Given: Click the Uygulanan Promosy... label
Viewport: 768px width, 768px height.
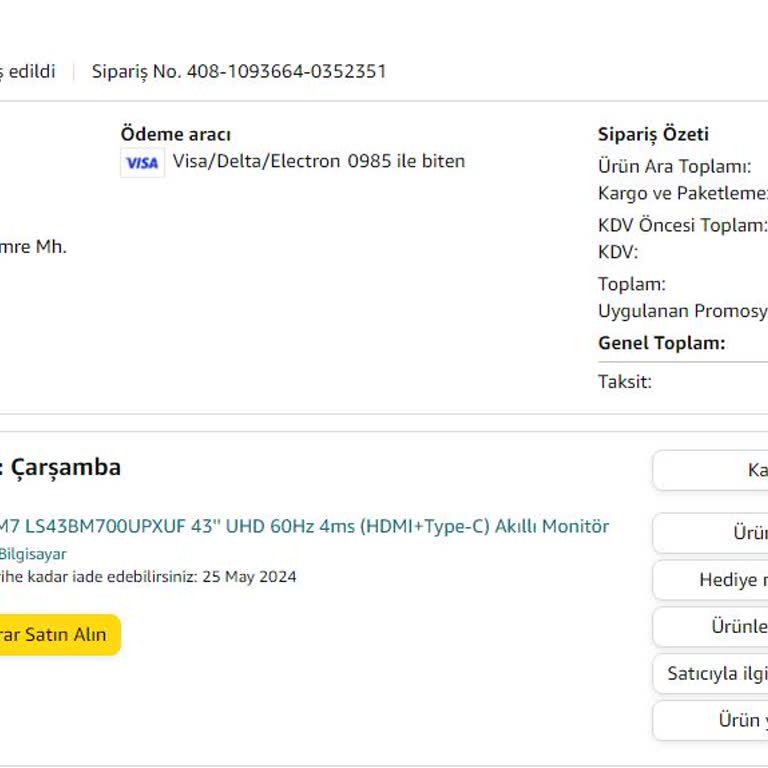Looking at the screenshot, I should pyautogui.click(x=683, y=311).
